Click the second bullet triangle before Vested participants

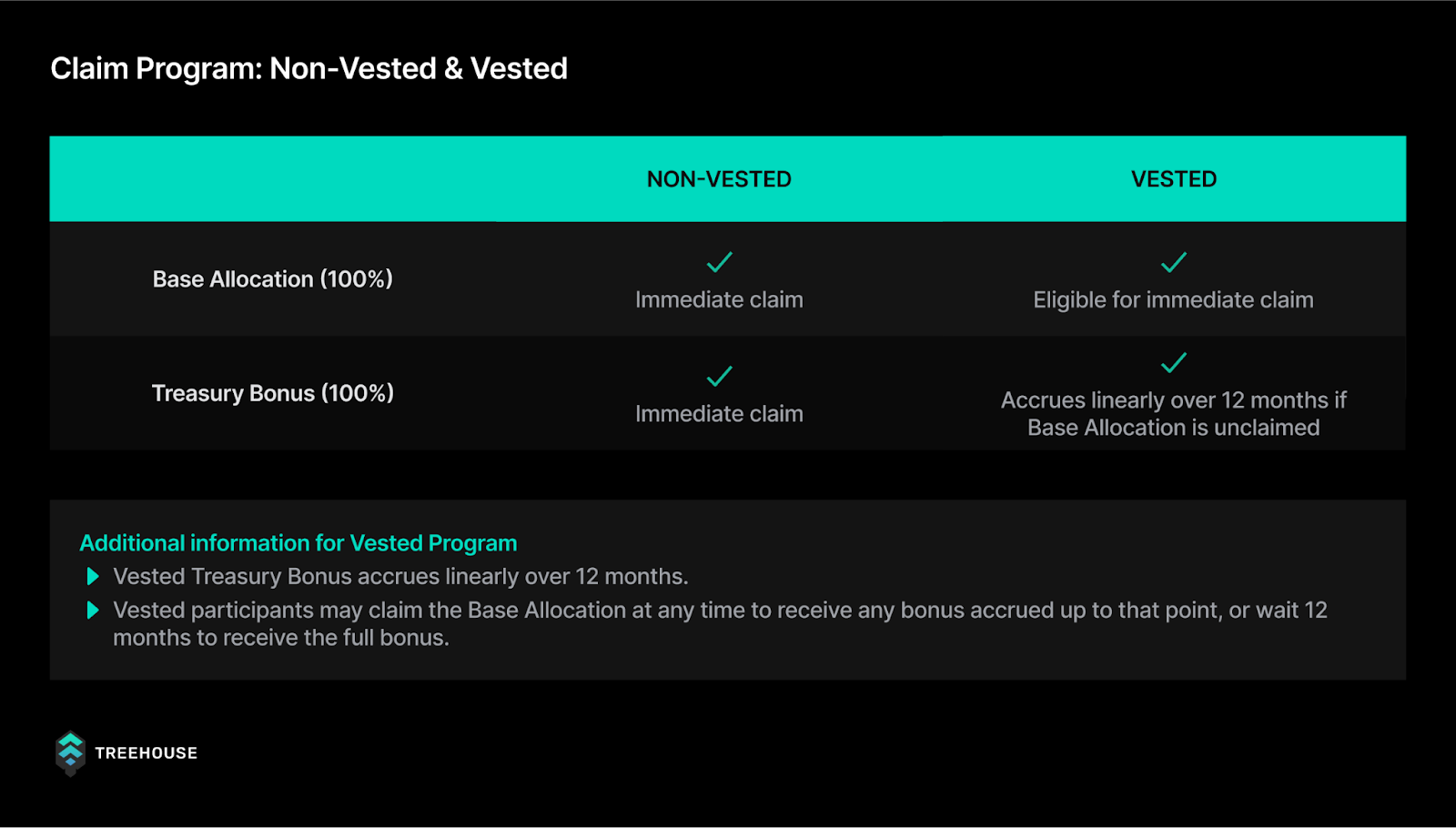(92, 610)
